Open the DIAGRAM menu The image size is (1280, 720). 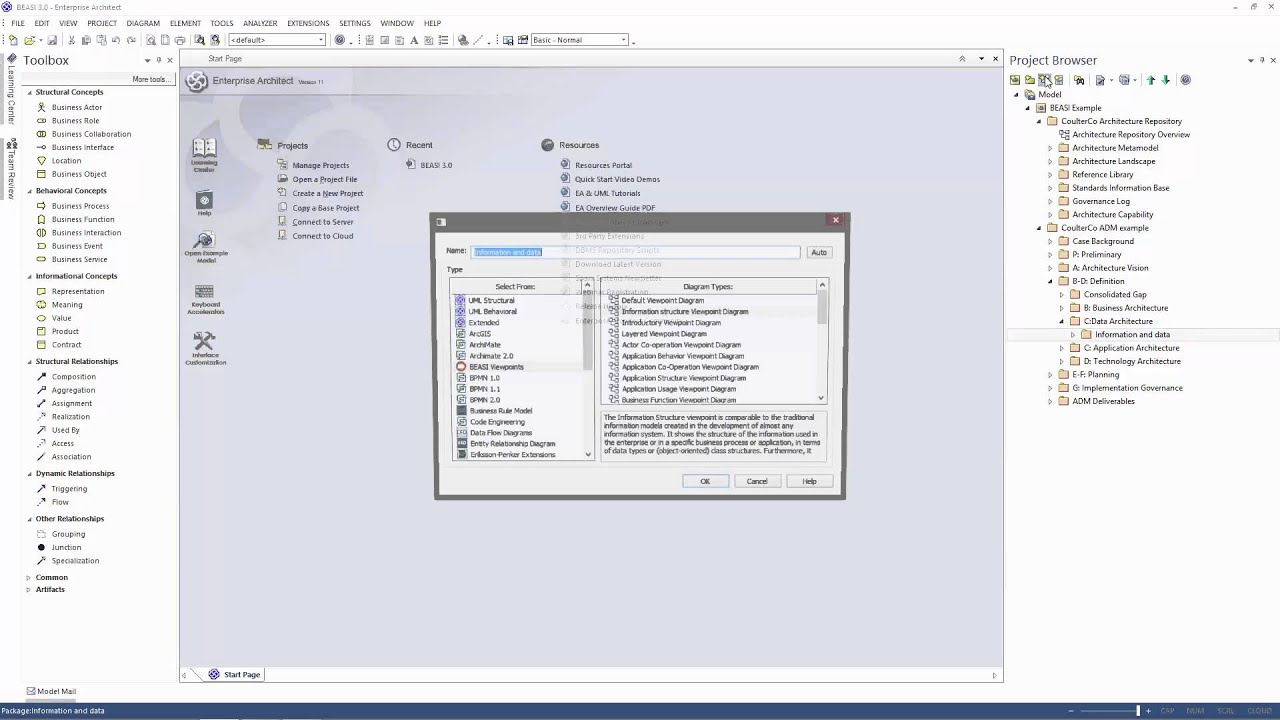tap(143, 23)
